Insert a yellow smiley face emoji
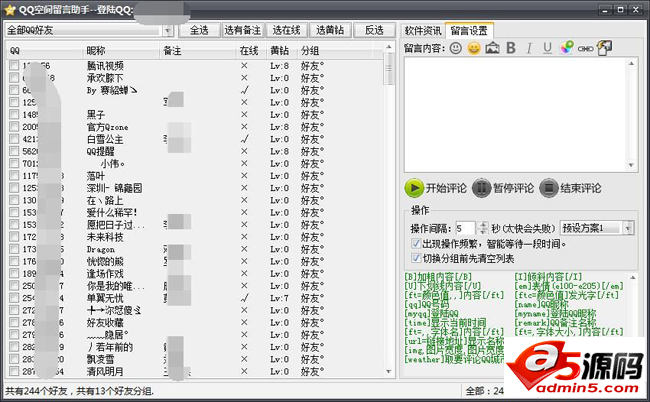 pyautogui.click(x=474, y=48)
